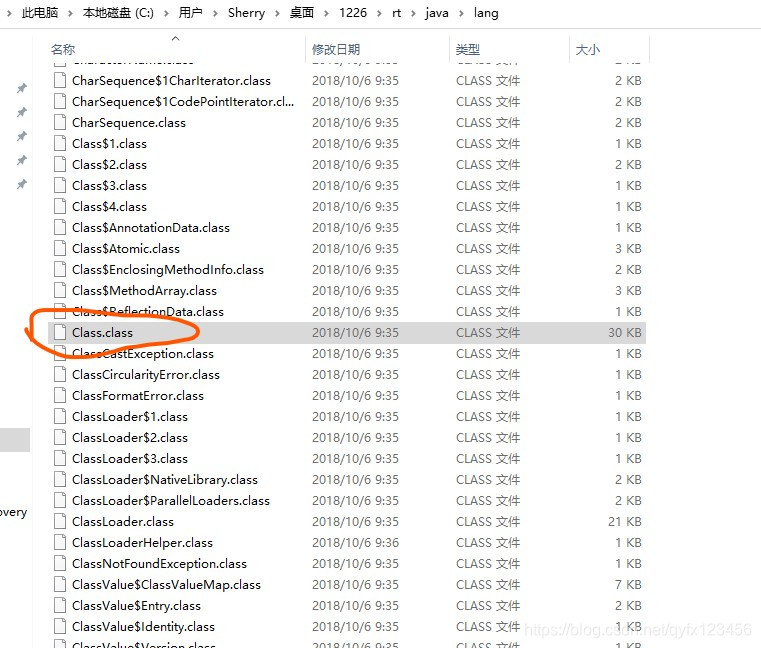
Task: Click the file icon of ClassLoader$NativeLibrary.class
Action: [x=60, y=479]
